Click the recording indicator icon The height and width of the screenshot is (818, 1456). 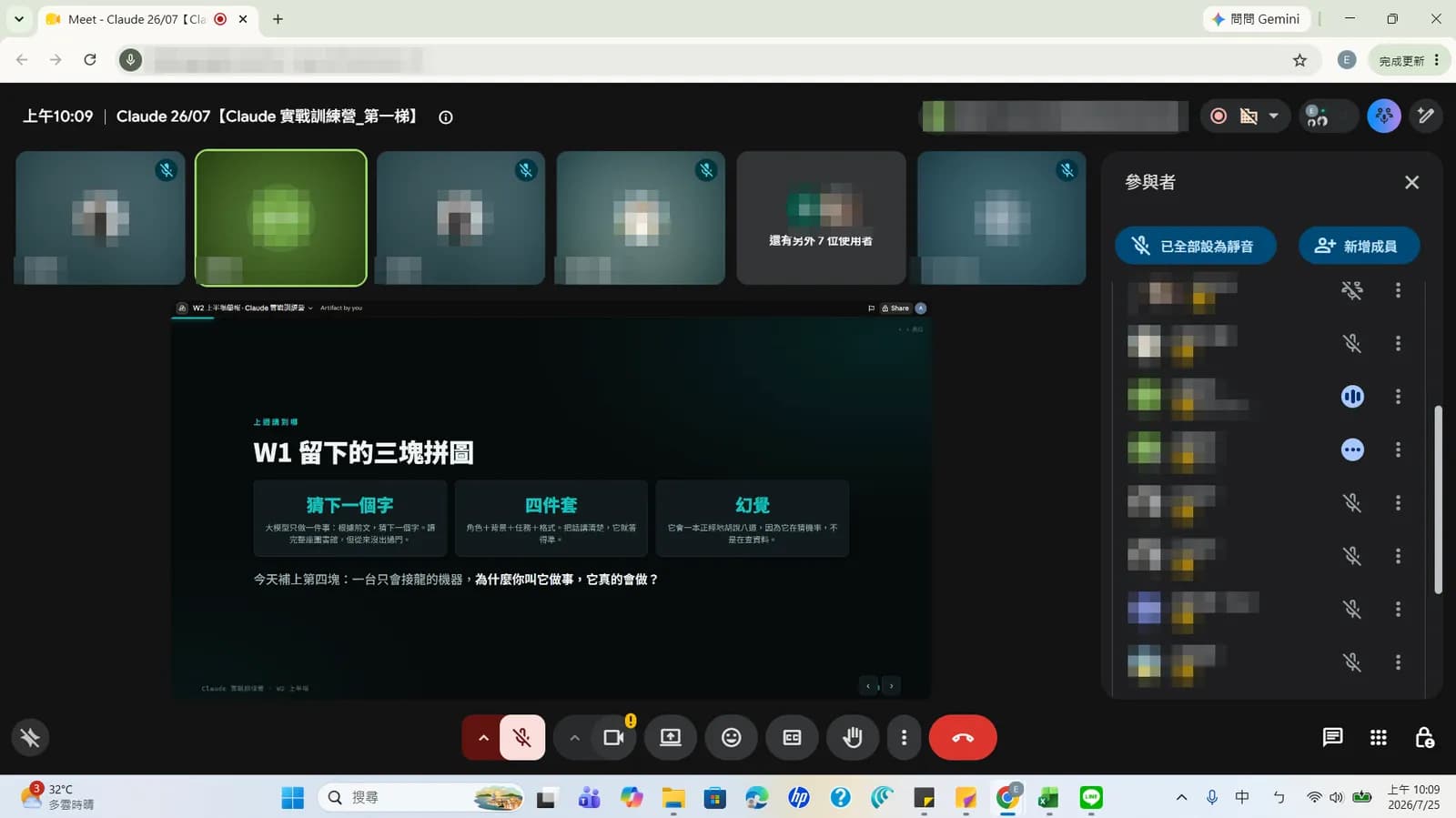coord(1218,116)
